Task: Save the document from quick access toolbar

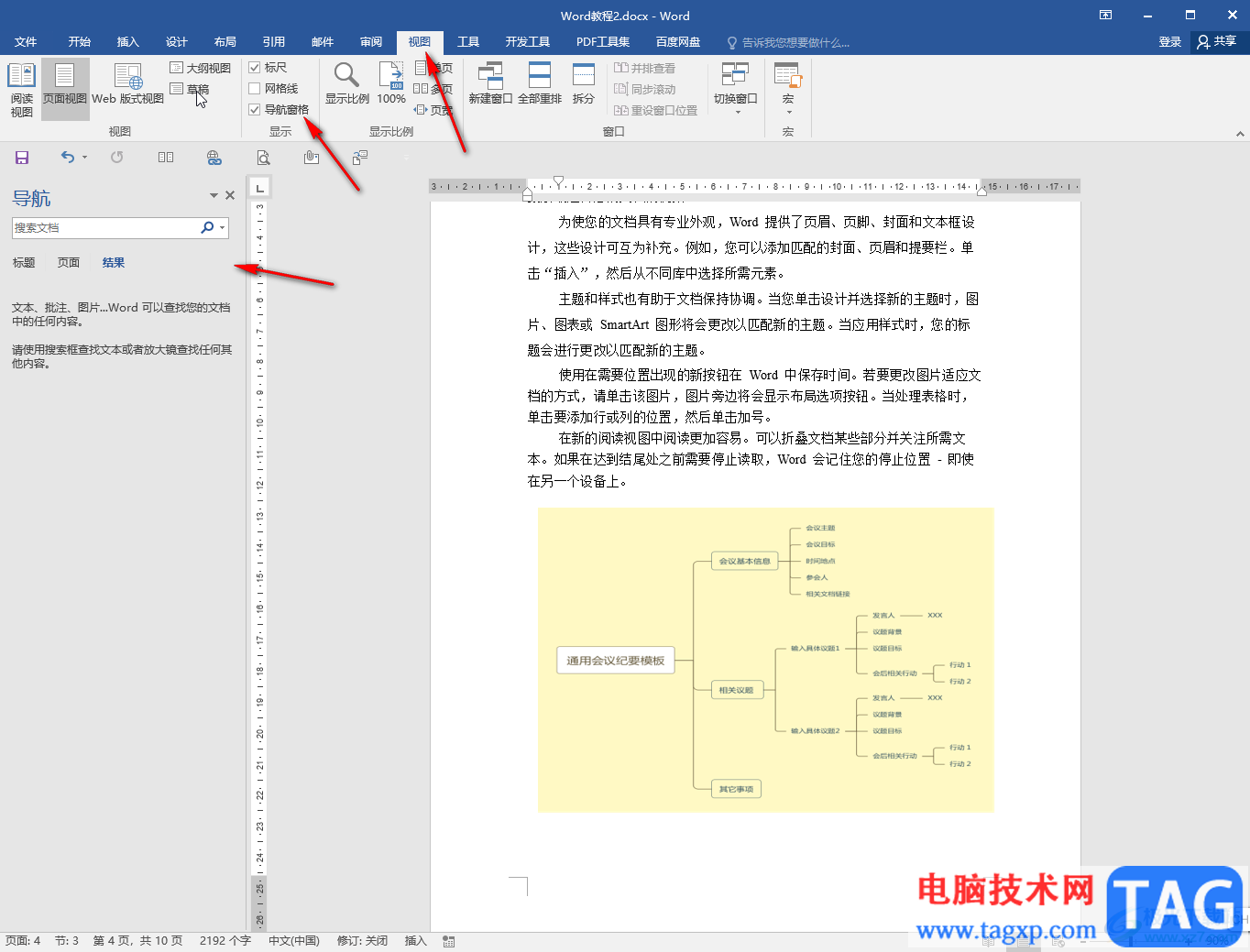Action: point(22,158)
